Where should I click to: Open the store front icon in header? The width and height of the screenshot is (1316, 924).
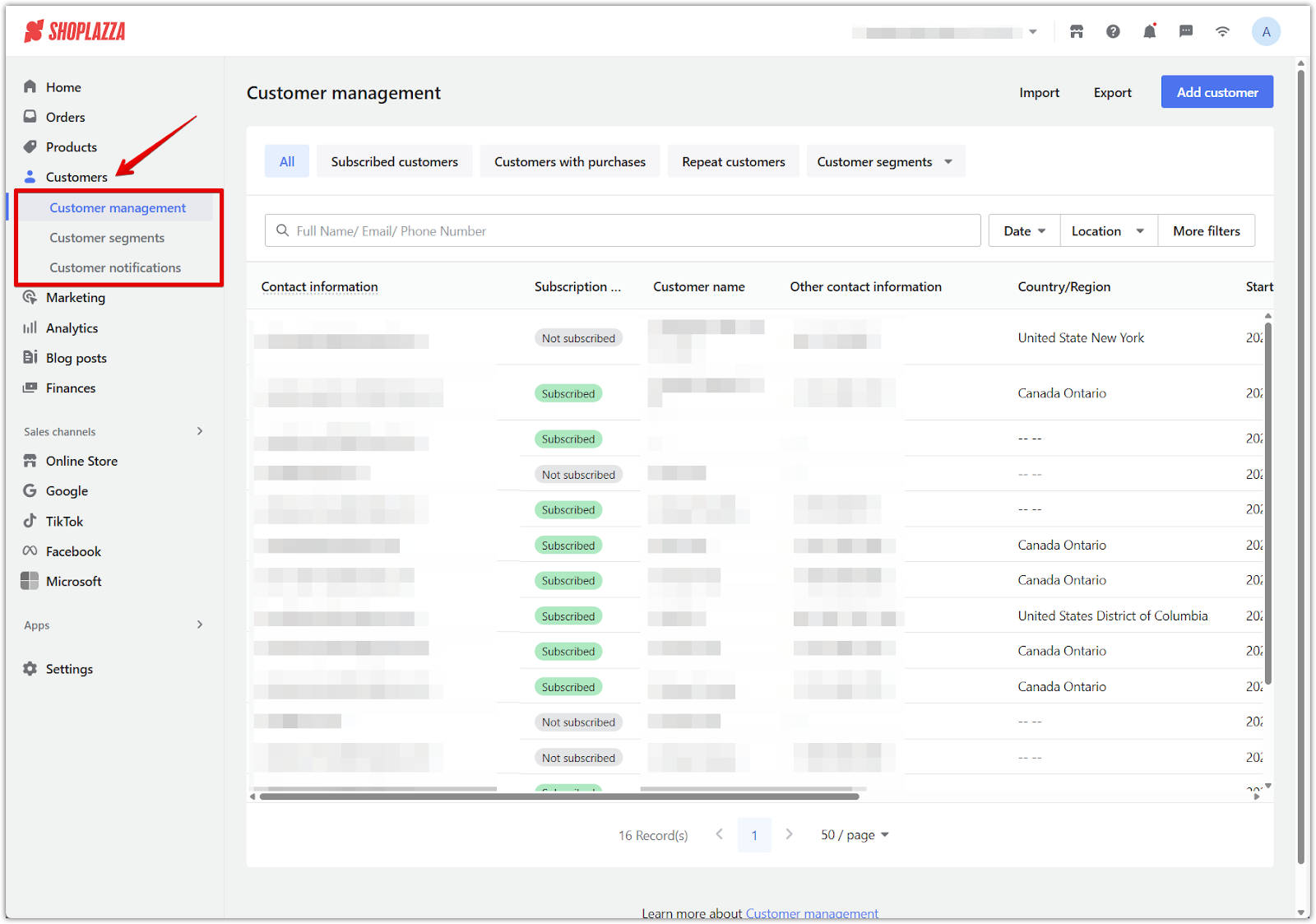click(1077, 32)
